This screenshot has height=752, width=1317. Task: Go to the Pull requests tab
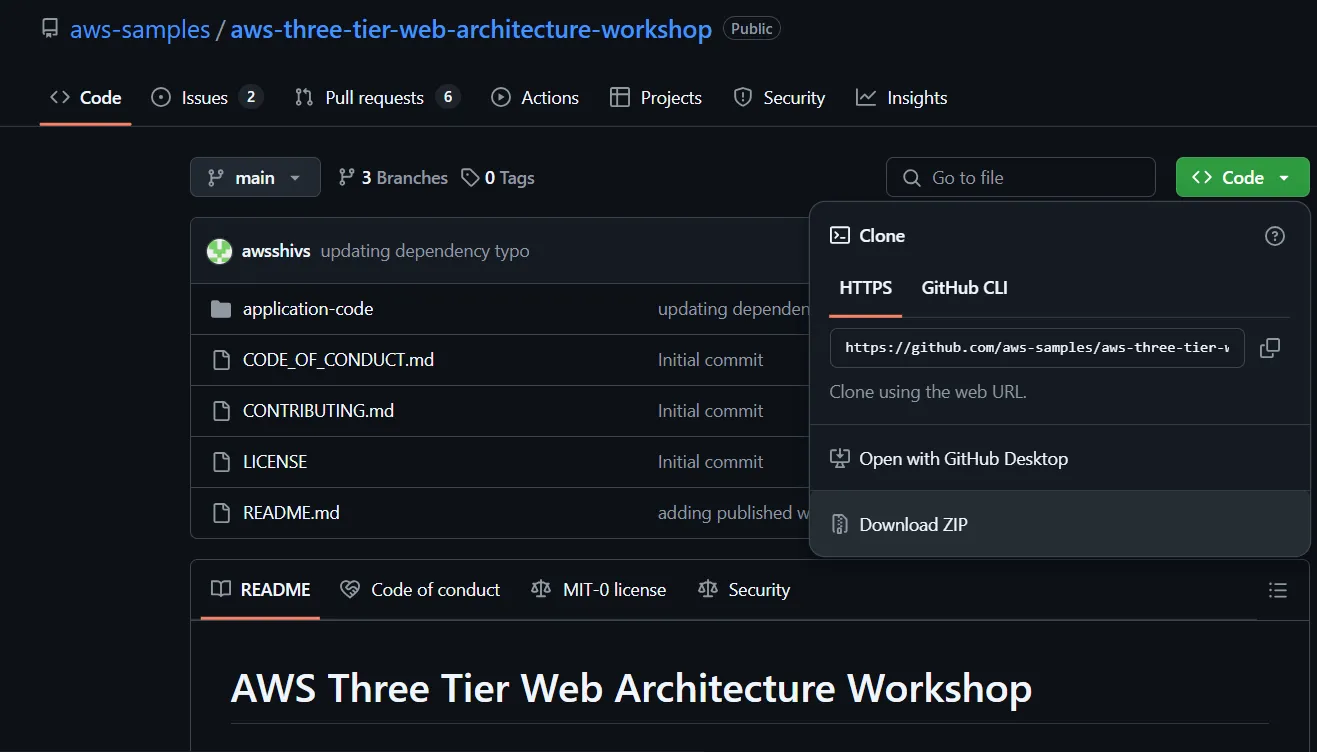coord(377,98)
